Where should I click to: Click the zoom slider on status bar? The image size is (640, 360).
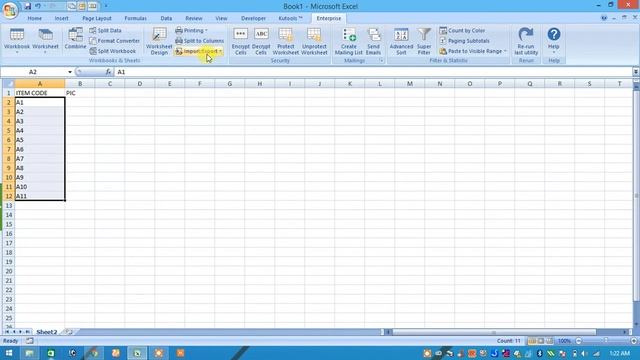tap(606, 341)
